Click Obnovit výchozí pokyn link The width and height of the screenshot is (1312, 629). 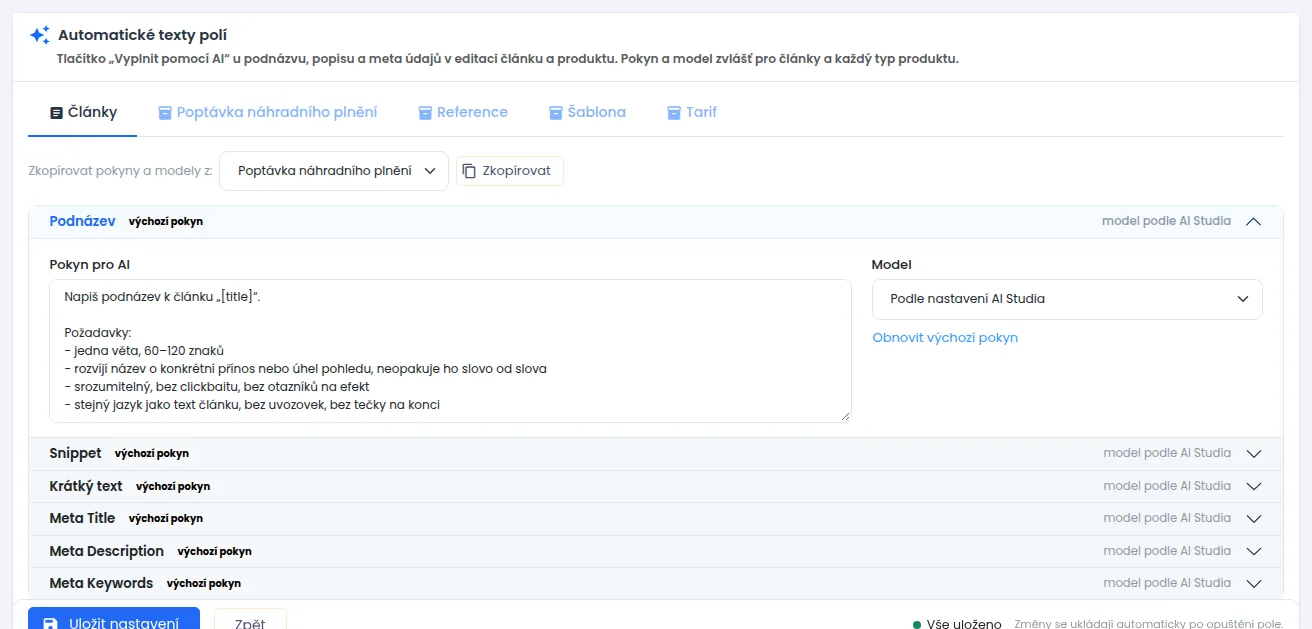945,338
